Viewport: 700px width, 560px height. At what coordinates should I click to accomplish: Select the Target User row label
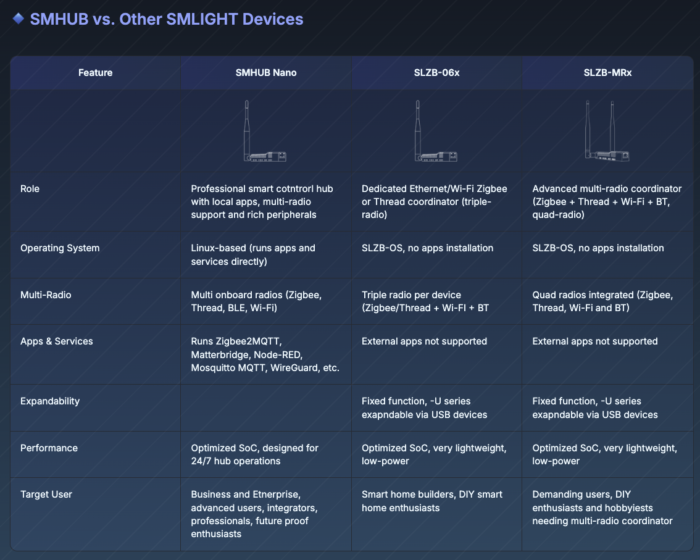(x=46, y=494)
